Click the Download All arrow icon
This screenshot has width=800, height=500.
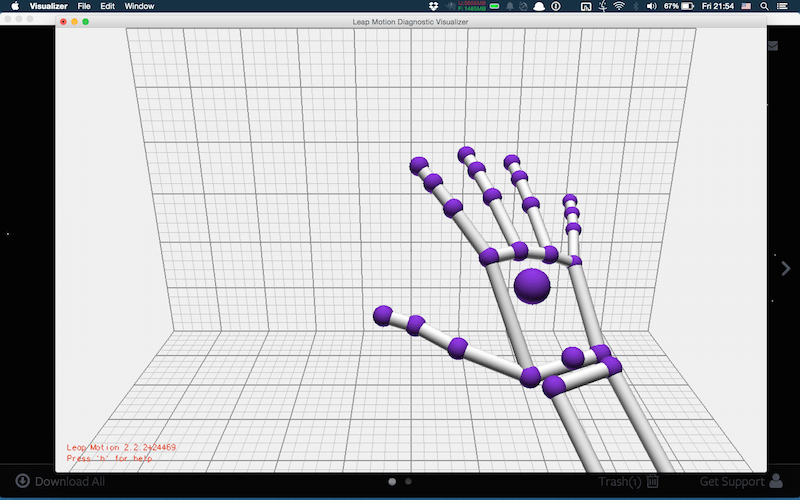click(x=22, y=481)
